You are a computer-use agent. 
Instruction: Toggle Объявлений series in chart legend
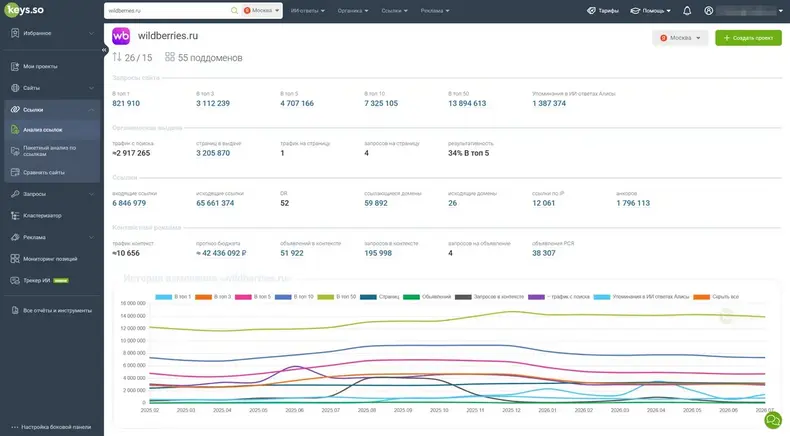click(x=427, y=297)
